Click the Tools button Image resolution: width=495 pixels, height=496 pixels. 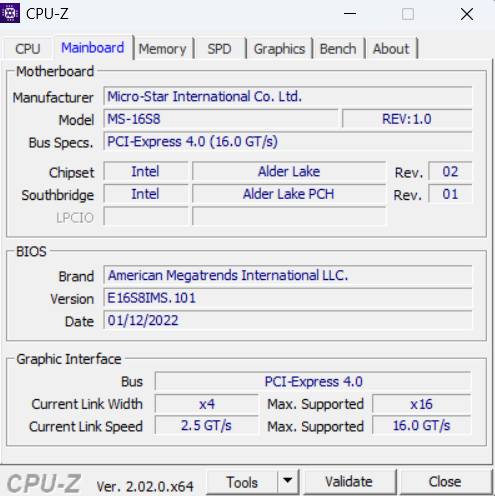click(242, 482)
